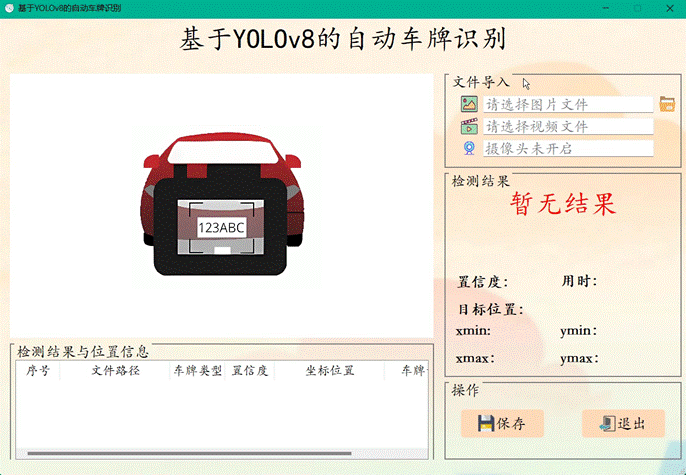This screenshot has height=475, width=686.
Task: Click the car license plate preview image
Action: click(222, 206)
